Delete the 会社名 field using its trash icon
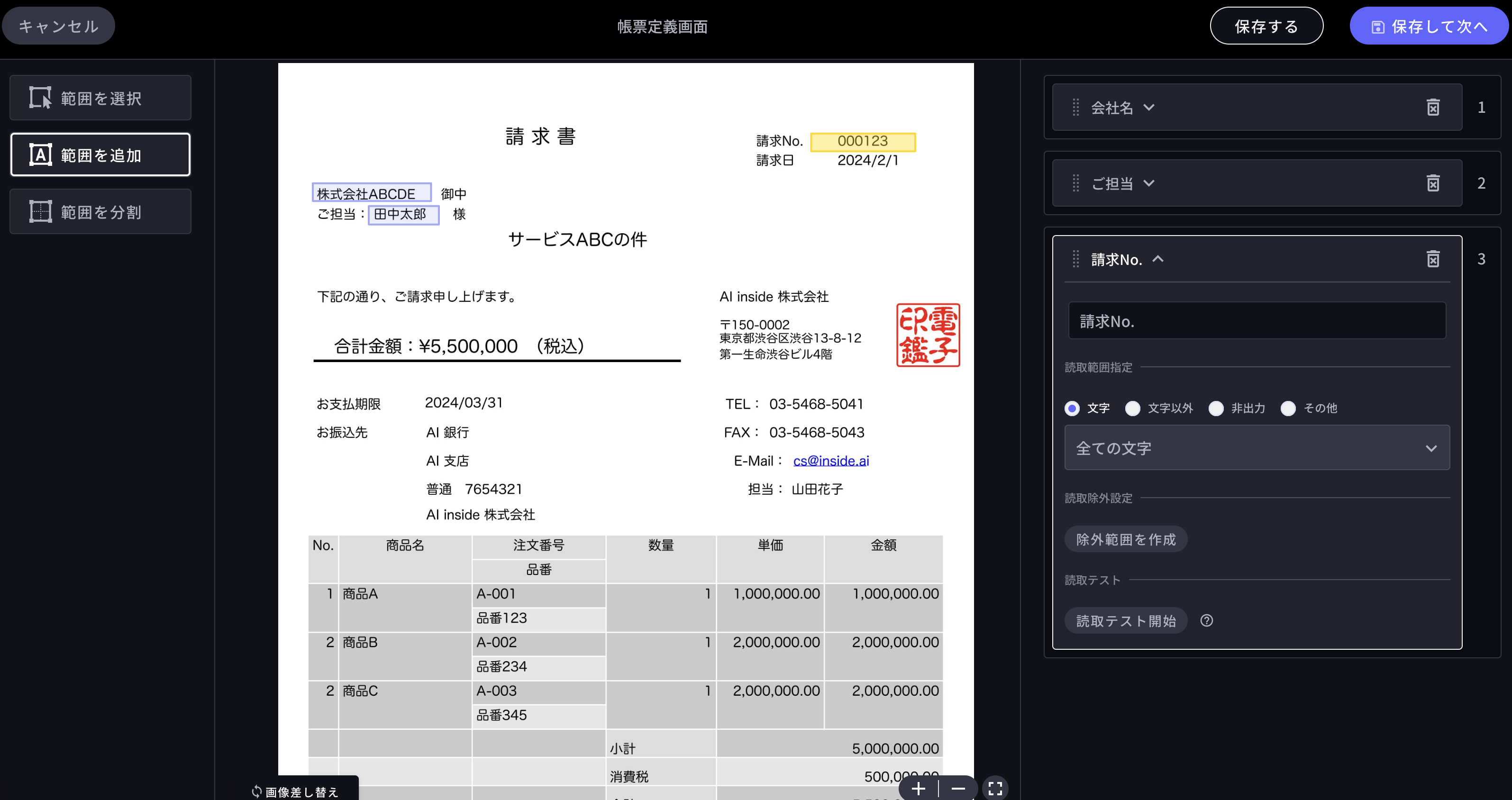The width and height of the screenshot is (1512, 800). coord(1433,108)
